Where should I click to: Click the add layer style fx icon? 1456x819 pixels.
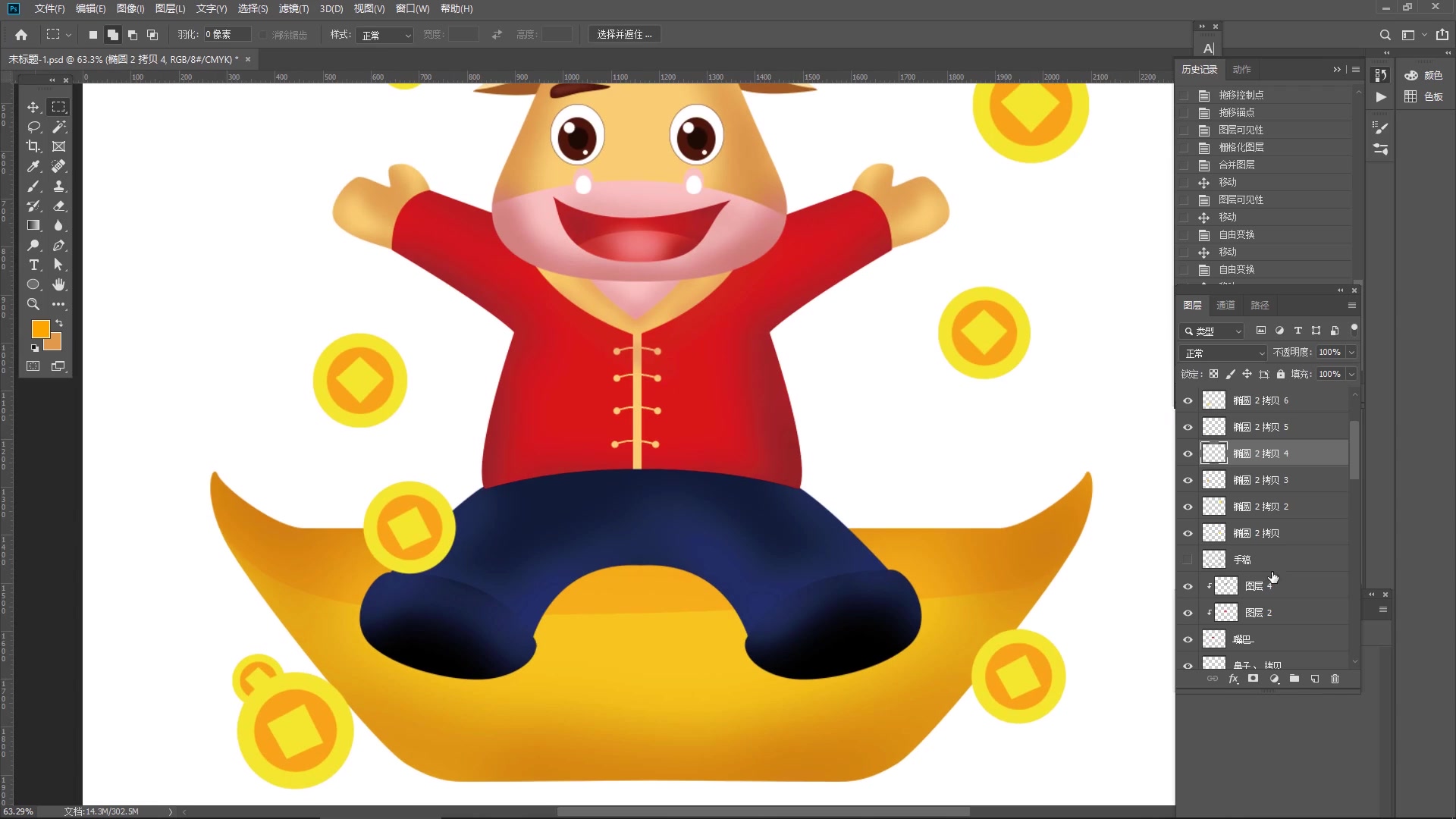tap(1233, 679)
